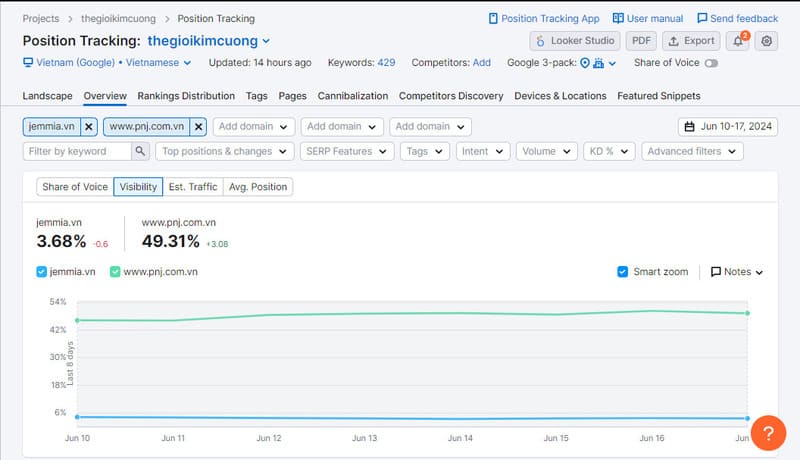Uncheck the Smart zoom checkbox
Screen dimensions: 800x460
(623, 271)
